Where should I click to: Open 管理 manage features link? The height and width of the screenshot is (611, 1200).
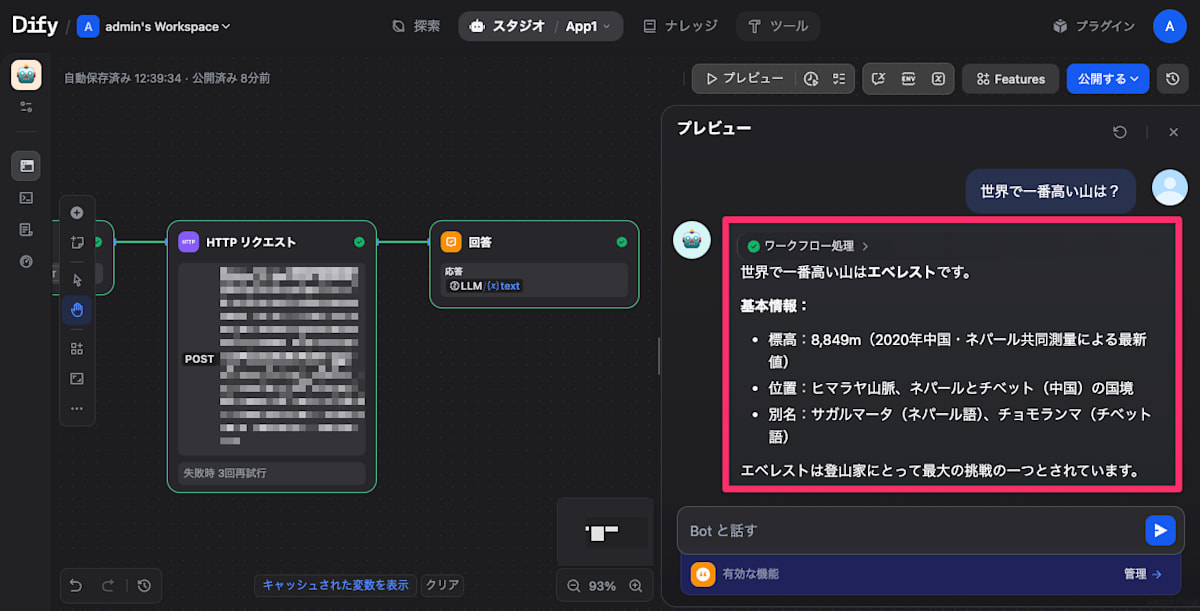(x=1141, y=574)
